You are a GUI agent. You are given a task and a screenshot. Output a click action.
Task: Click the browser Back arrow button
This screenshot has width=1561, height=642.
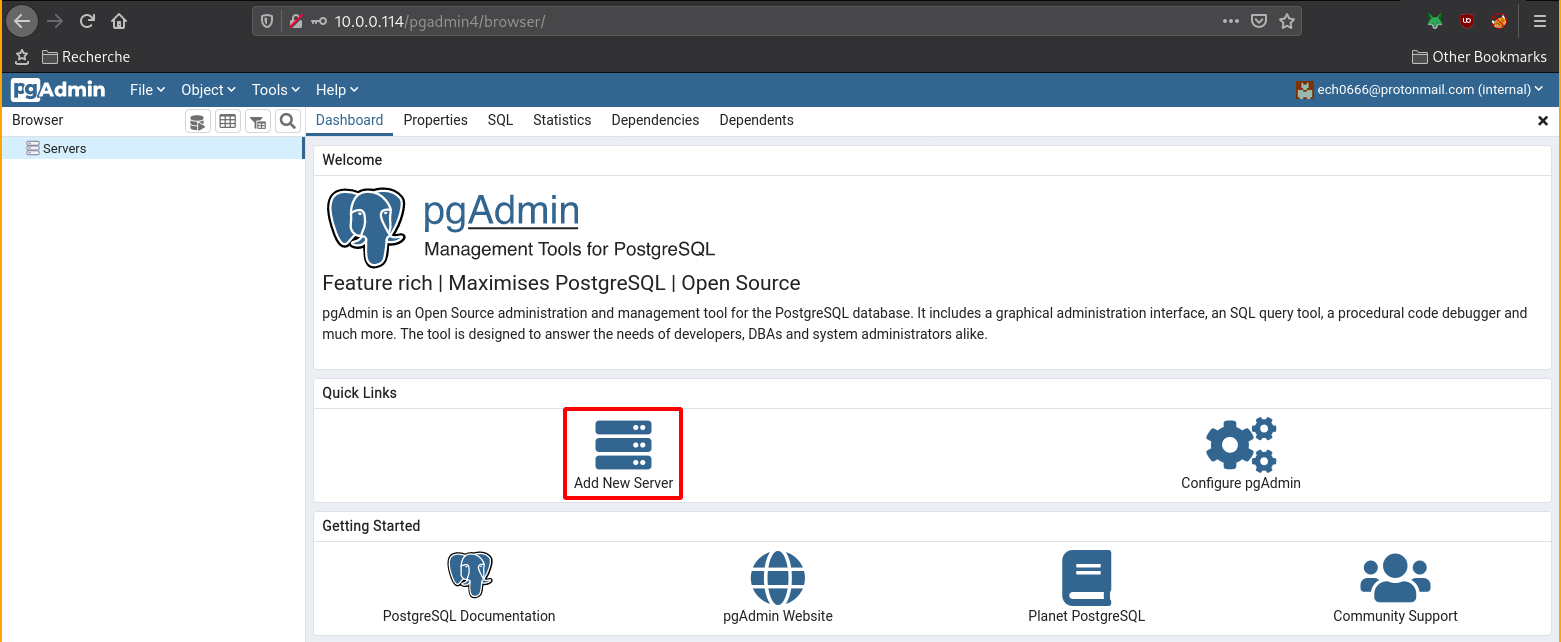tap(22, 21)
